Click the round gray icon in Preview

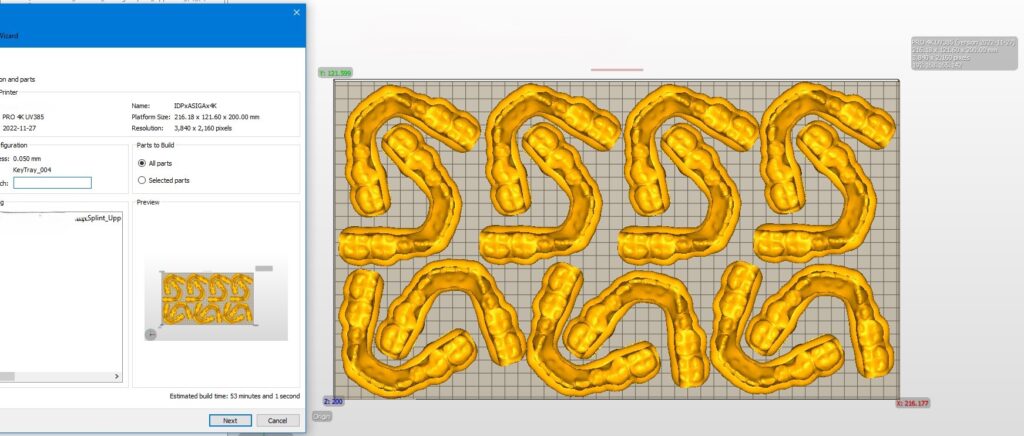coord(151,334)
